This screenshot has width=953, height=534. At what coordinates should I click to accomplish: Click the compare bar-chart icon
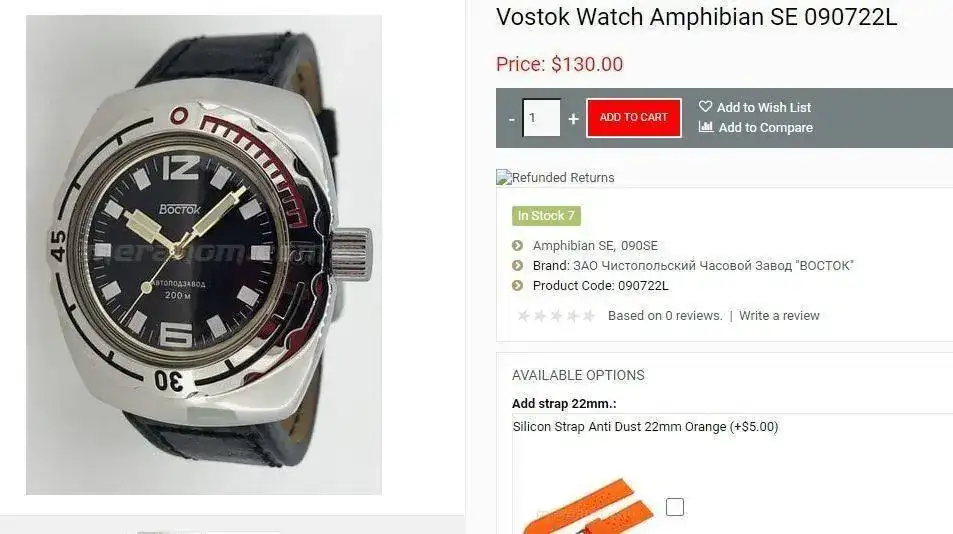pyautogui.click(x=706, y=127)
